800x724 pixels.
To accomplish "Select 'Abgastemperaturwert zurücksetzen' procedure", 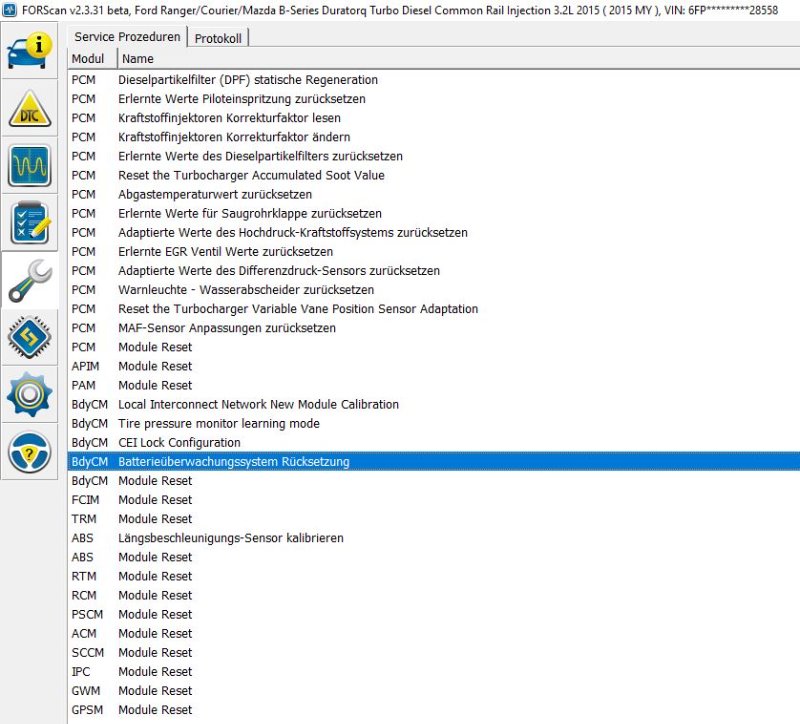I will tap(434, 194).
